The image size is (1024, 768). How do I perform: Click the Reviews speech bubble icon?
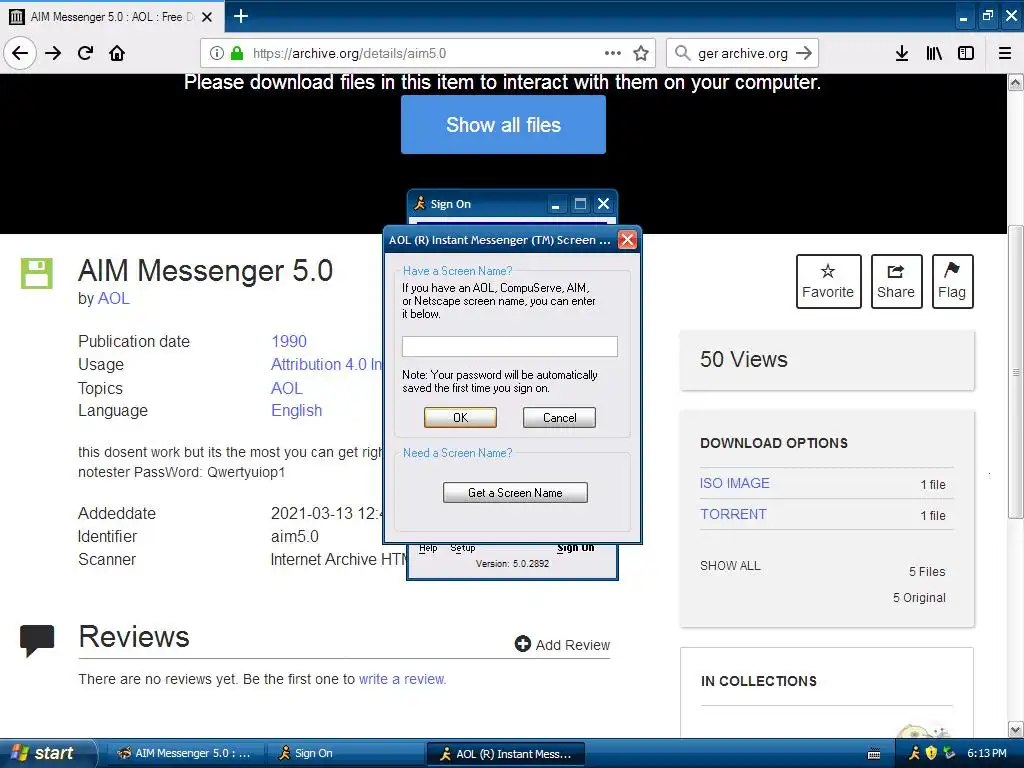37,640
